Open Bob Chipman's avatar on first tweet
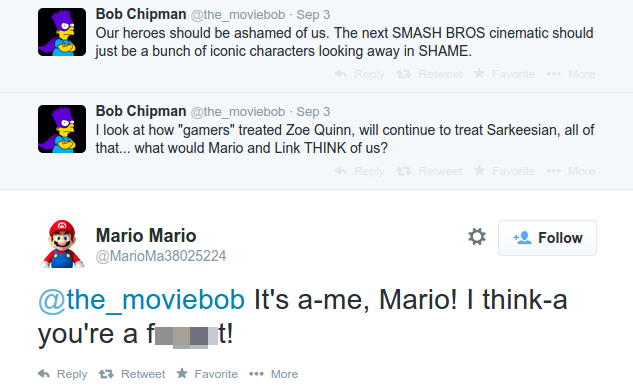Screen dimensions: 633x388 [x=62, y=32]
